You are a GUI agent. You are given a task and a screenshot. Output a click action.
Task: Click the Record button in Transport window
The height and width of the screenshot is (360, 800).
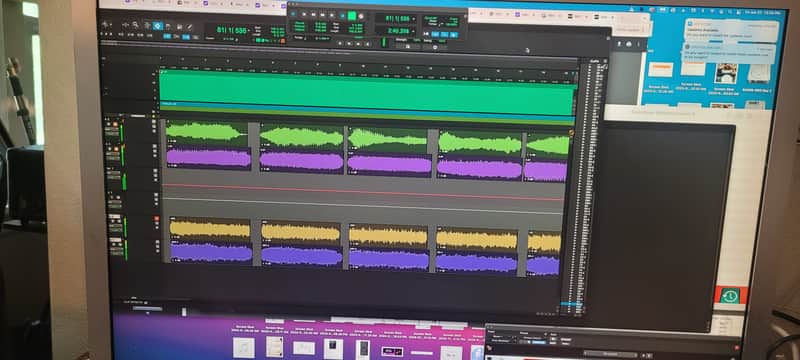(361, 16)
